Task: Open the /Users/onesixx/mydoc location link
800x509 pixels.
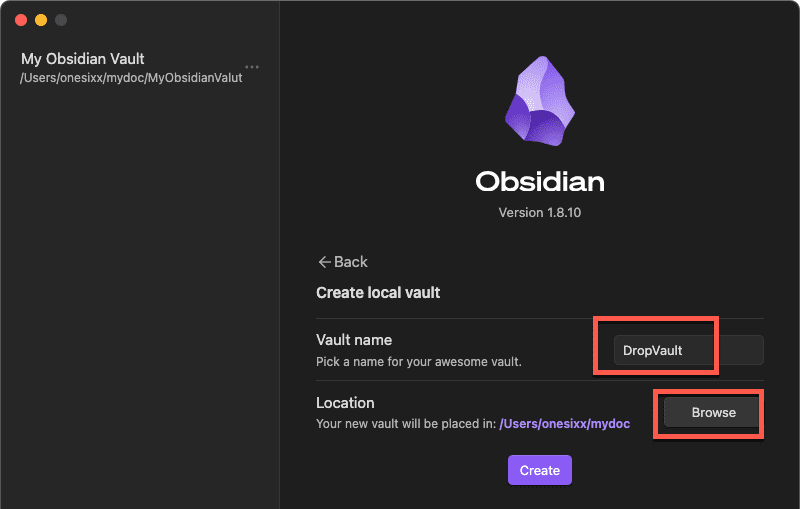Action: coord(564,424)
